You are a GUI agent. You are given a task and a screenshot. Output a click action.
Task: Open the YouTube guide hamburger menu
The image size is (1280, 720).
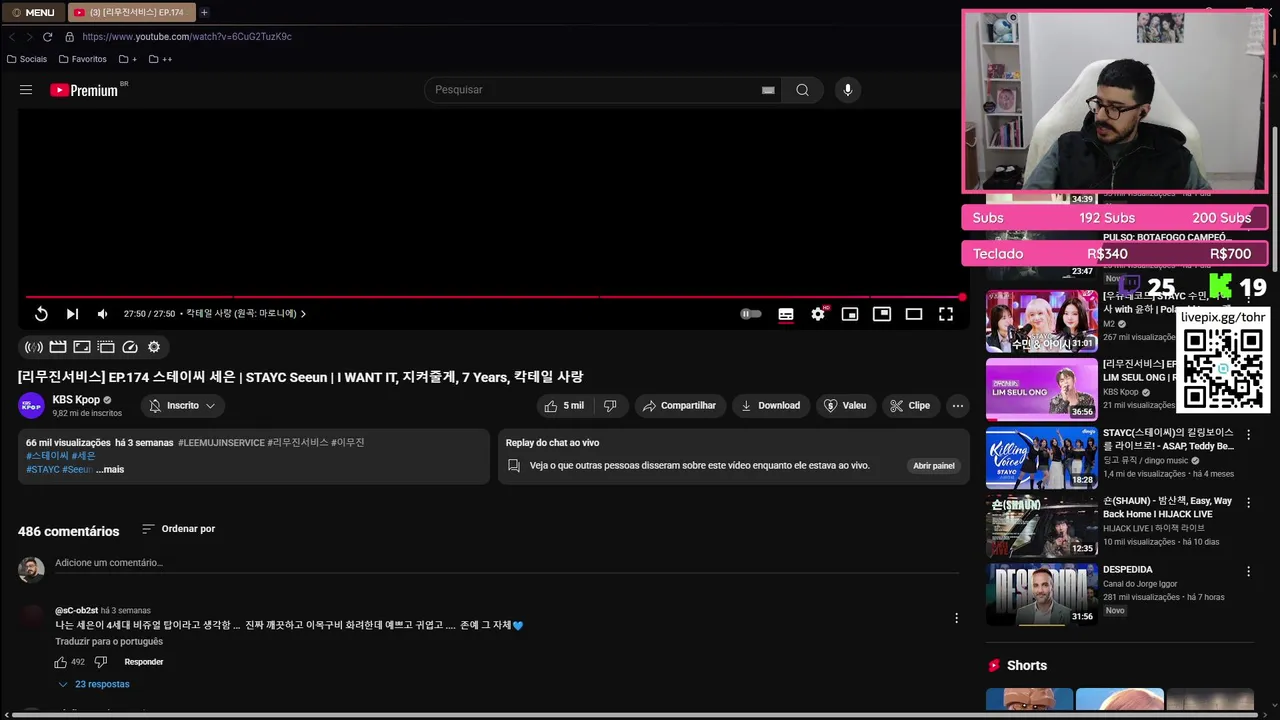26,90
